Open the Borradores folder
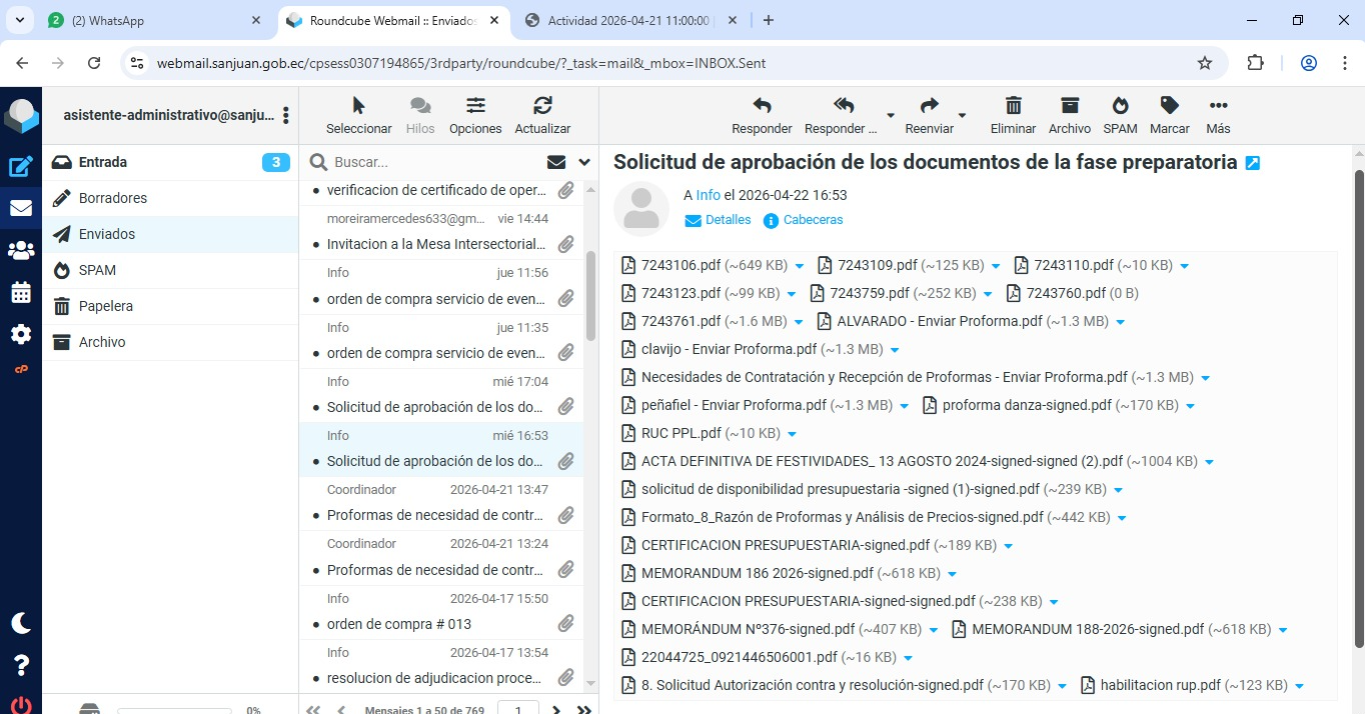 113,198
